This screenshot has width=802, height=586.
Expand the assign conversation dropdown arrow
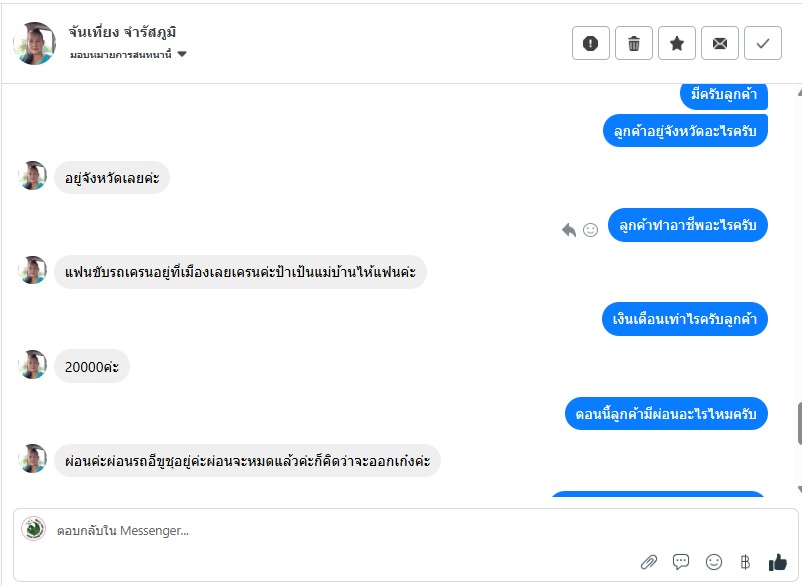click(182, 54)
